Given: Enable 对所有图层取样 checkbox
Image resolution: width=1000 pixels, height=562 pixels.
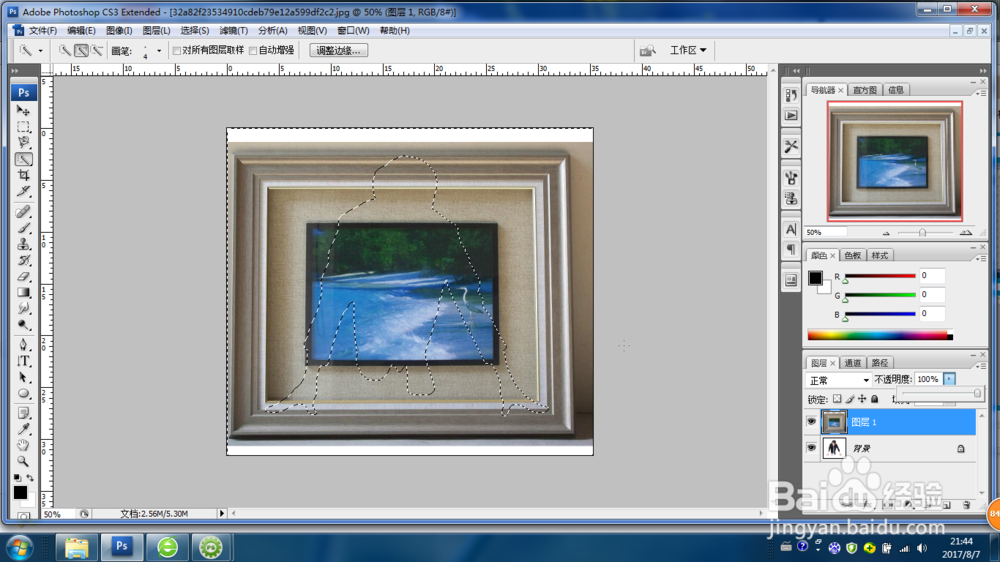Looking at the screenshot, I should coord(177,50).
